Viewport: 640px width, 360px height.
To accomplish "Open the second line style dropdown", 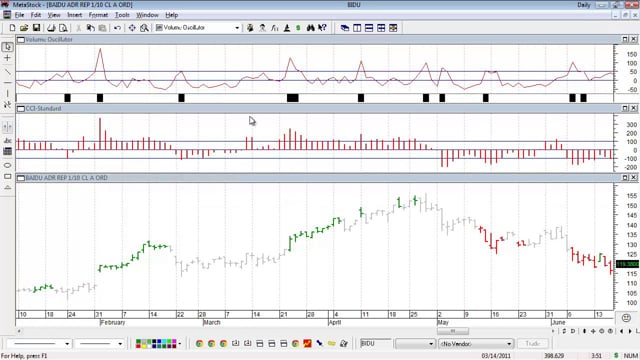I will click(x=120, y=344).
